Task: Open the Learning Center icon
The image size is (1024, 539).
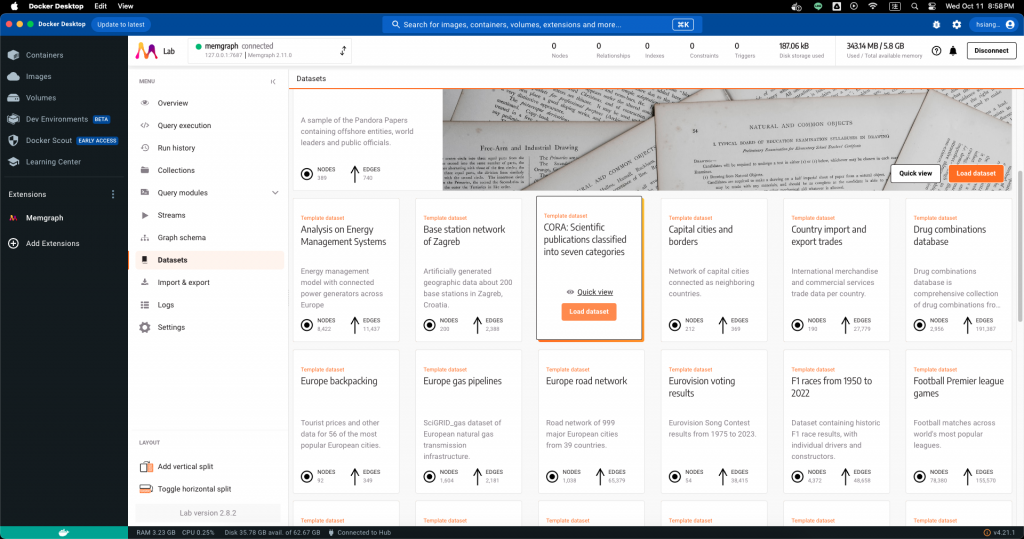Action: coord(13,162)
